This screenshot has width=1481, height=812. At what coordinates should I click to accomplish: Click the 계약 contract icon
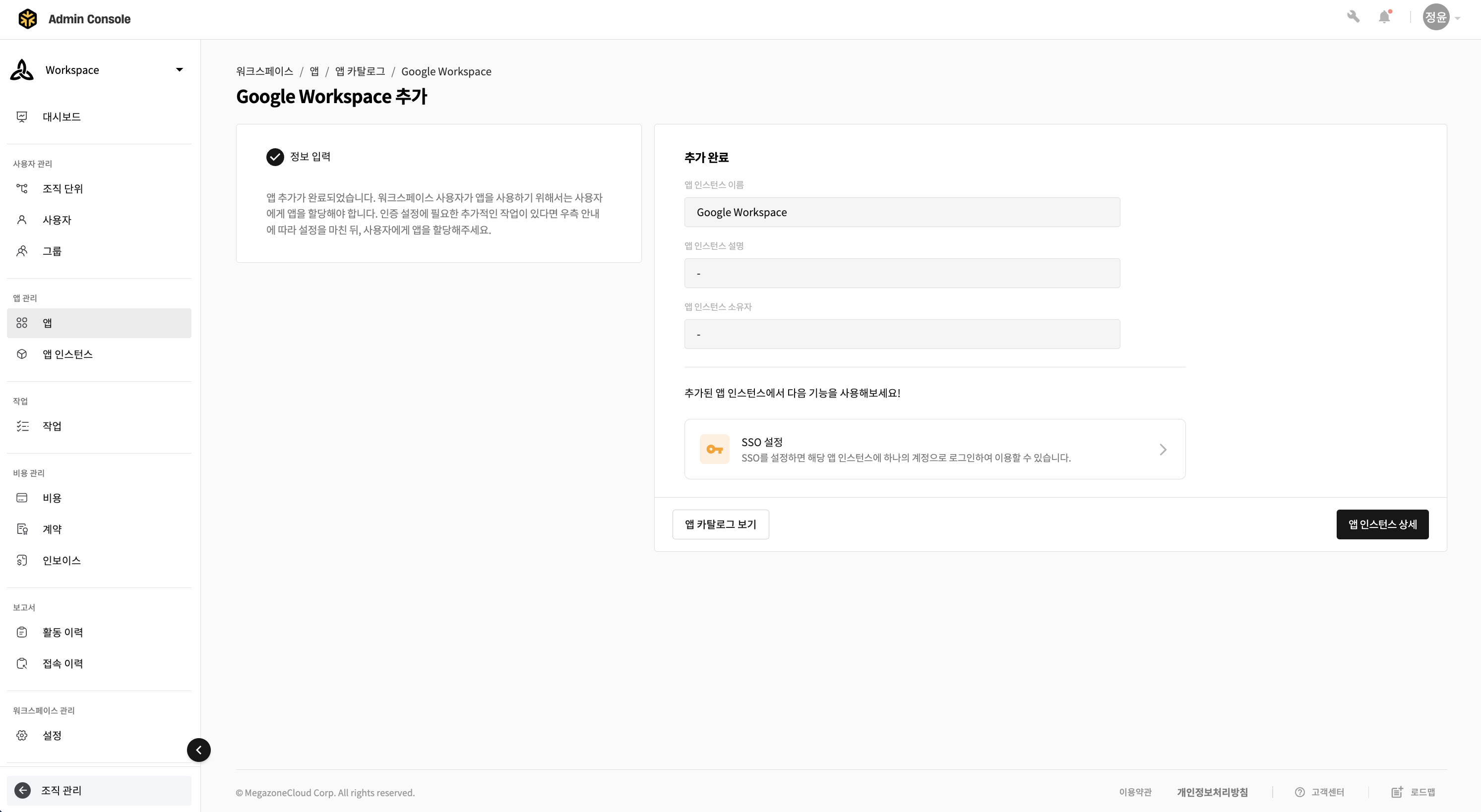[x=22, y=528]
